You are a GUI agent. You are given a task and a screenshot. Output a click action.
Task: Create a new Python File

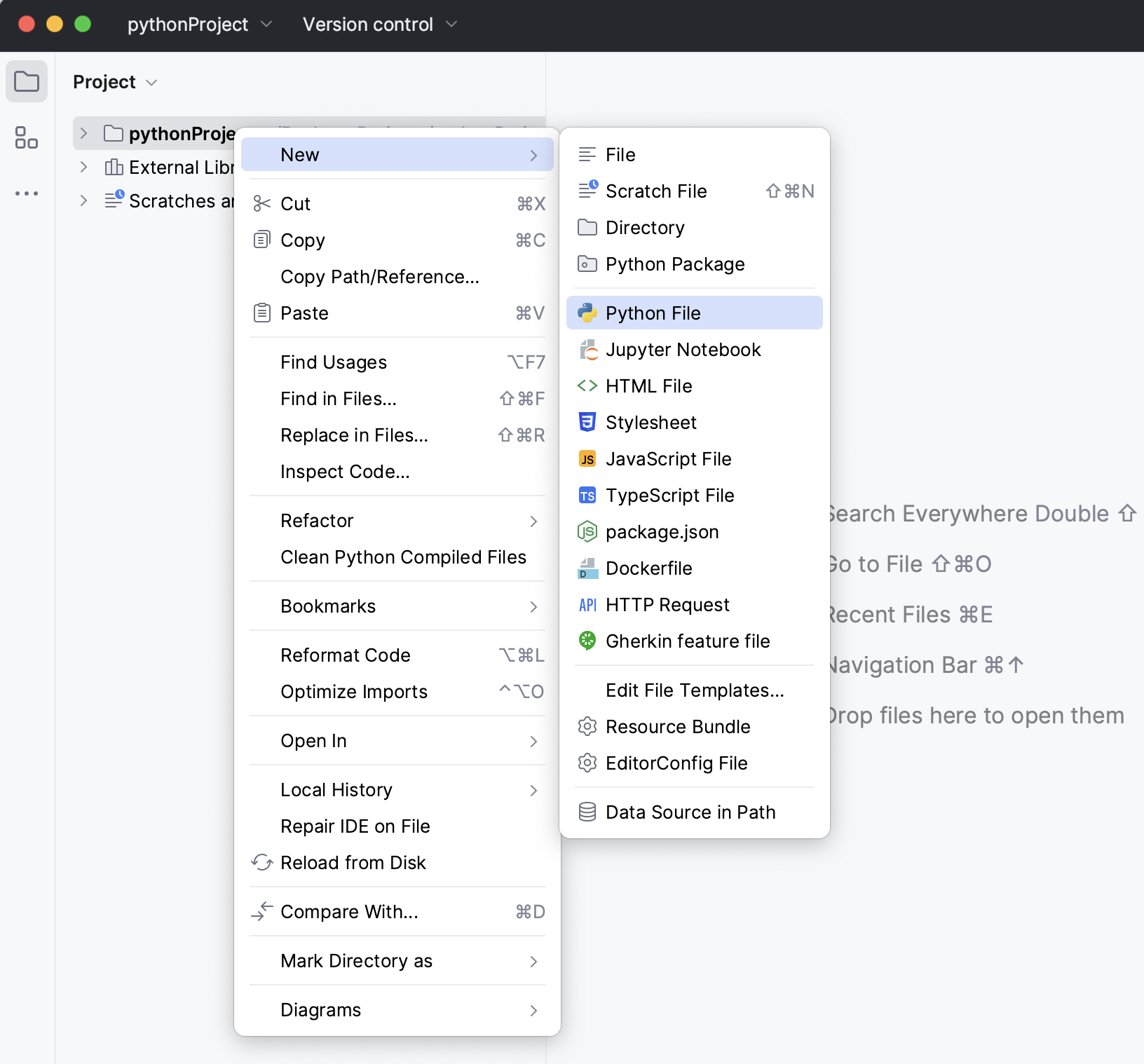652,313
